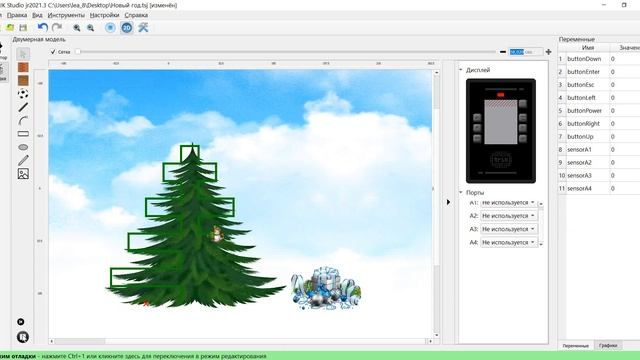Click the zoom out magnifier icon
The height and width of the screenshot is (360, 640).
[91, 28]
